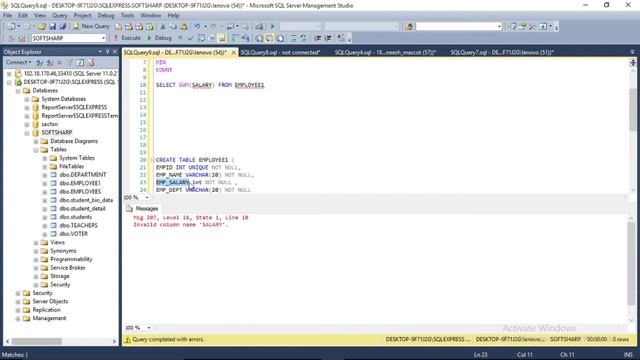Click the Refresh icon in Object Explorer toolbar
640x360 pixels.
pyautogui.click(x=80, y=62)
